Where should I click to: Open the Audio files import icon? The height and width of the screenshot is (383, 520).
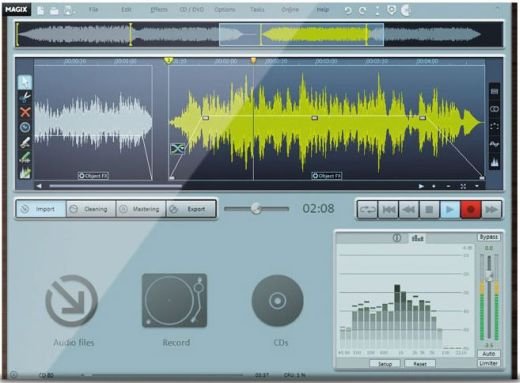72,300
